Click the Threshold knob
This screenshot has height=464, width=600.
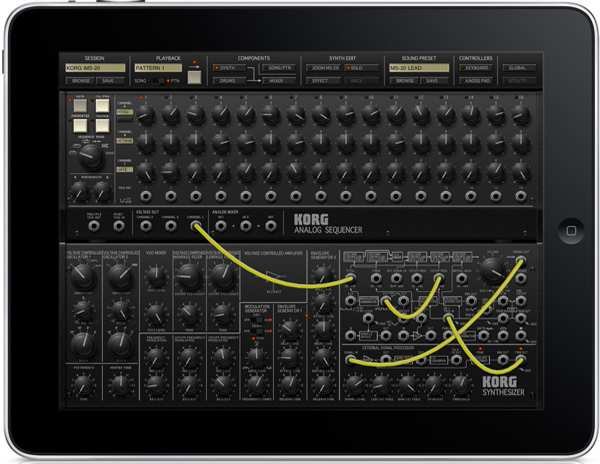pyautogui.click(x=461, y=384)
